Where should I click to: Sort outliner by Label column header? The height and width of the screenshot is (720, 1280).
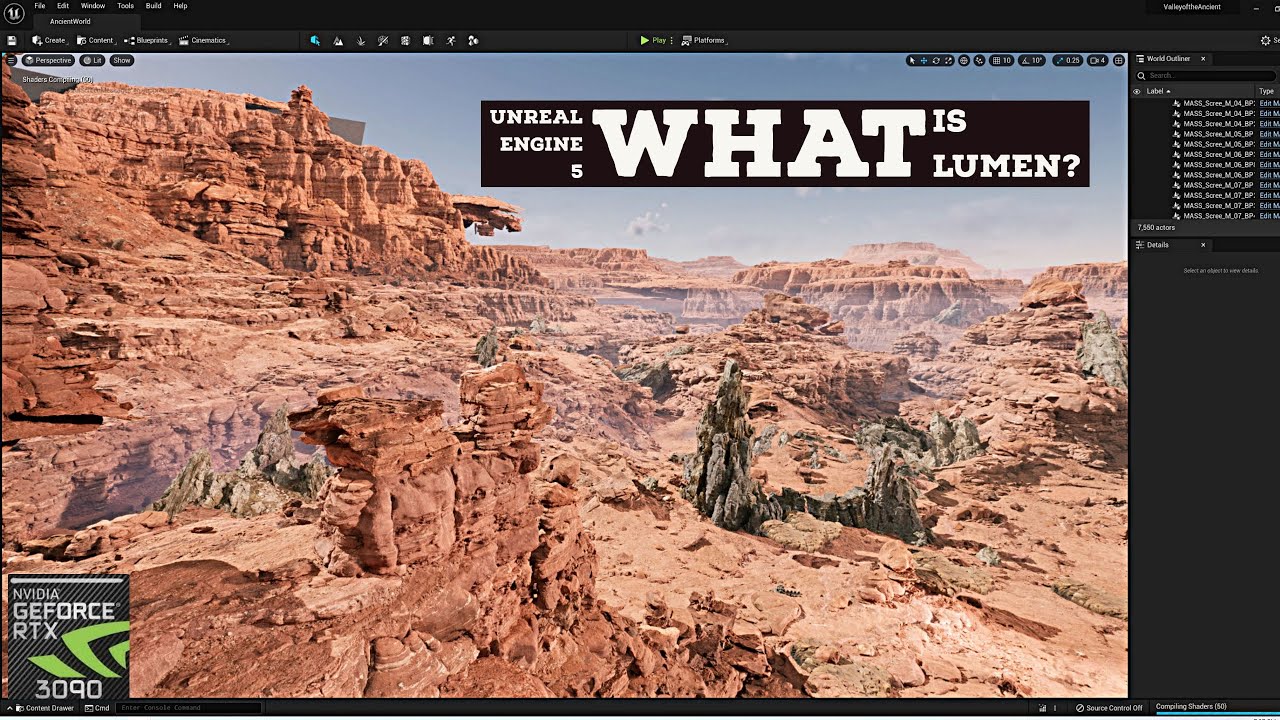(1158, 91)
